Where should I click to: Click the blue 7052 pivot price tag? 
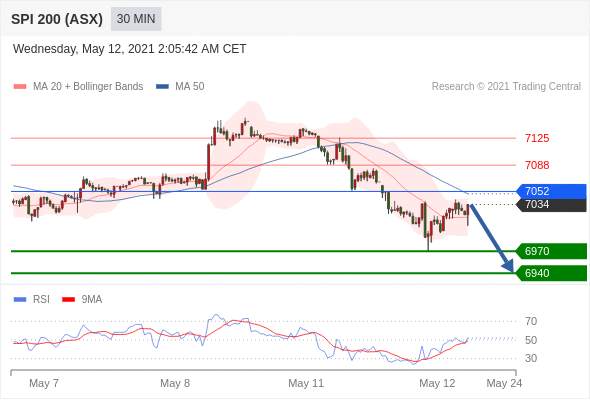pyautogui.click(x=551, y=192)
